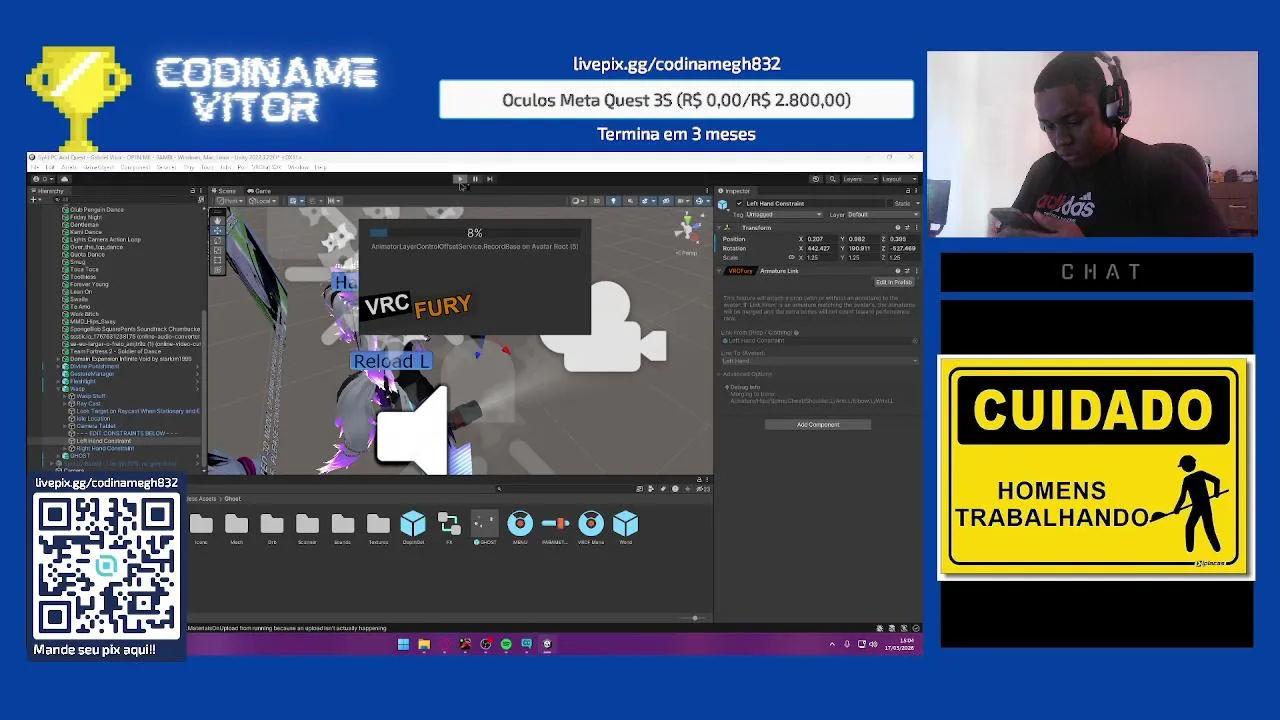Viewport: 1280px width, 720px height.
Task: Open the Tag dropdown showing Untagged
Action: (784, 214)
